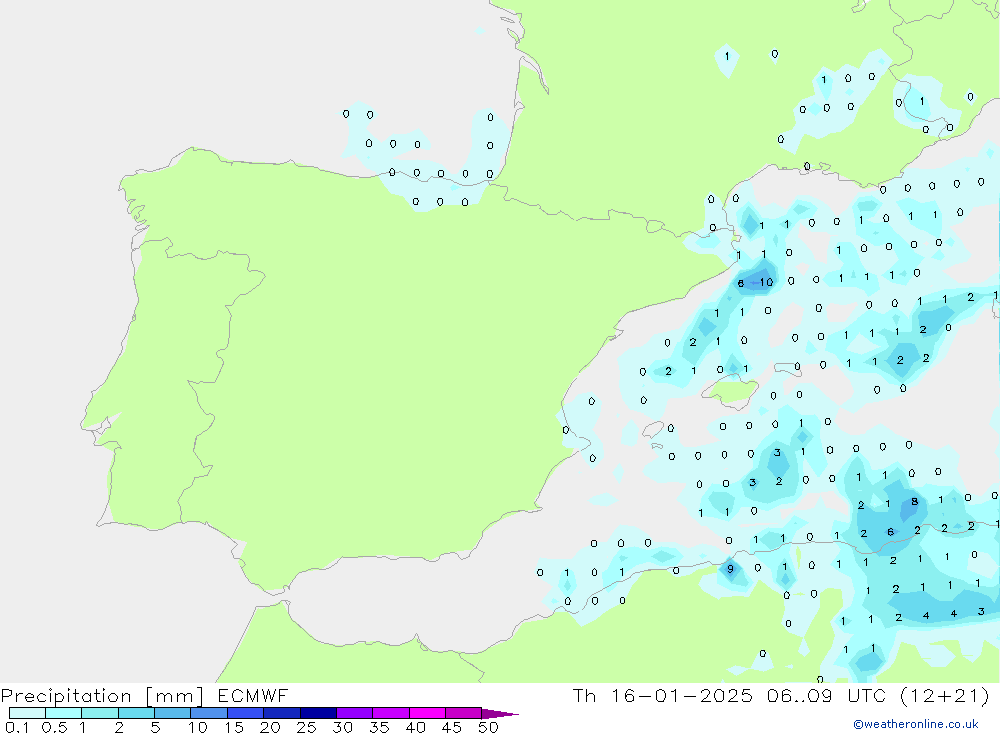This screenshot has height=733, width=1000.
Task: Click the isolated 1 mm value over France
Action: pos(727,56)
